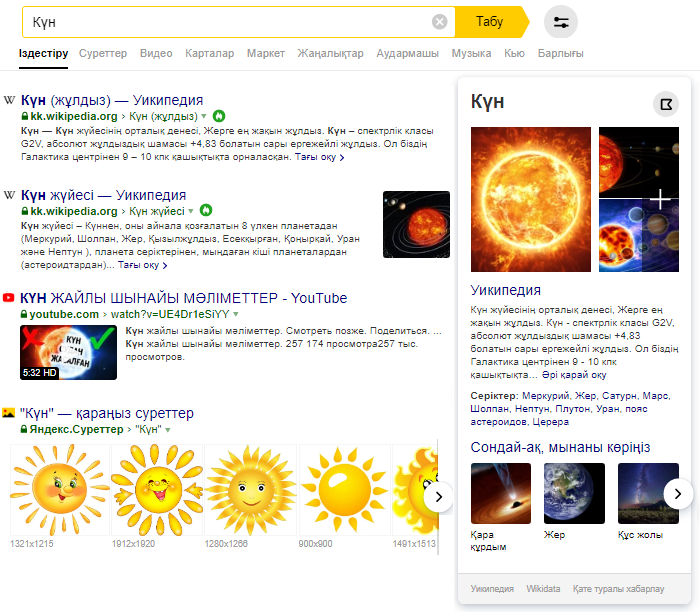Select the Іздестіру tab

pos(43,53)
